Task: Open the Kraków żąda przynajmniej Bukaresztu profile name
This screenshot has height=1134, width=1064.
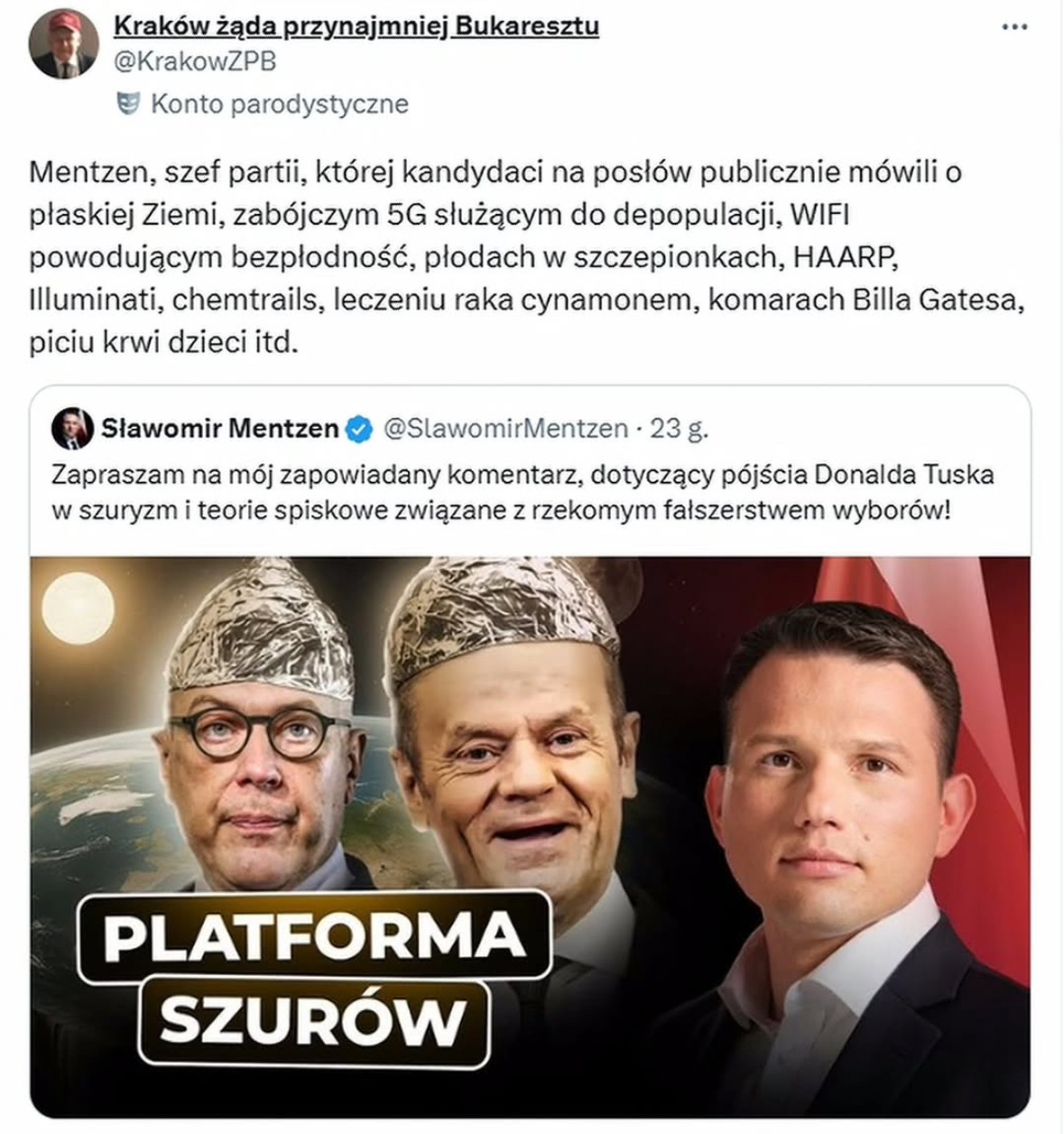Action: pyautogui.click(x=356, y=26)
